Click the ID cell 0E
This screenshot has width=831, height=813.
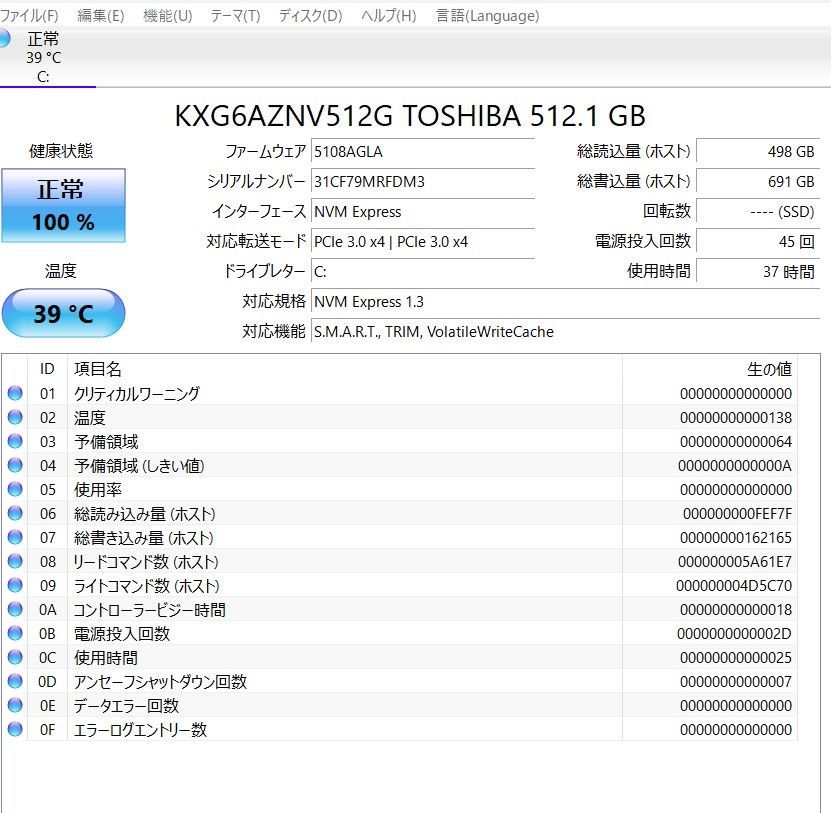click(x=47, y=705)
